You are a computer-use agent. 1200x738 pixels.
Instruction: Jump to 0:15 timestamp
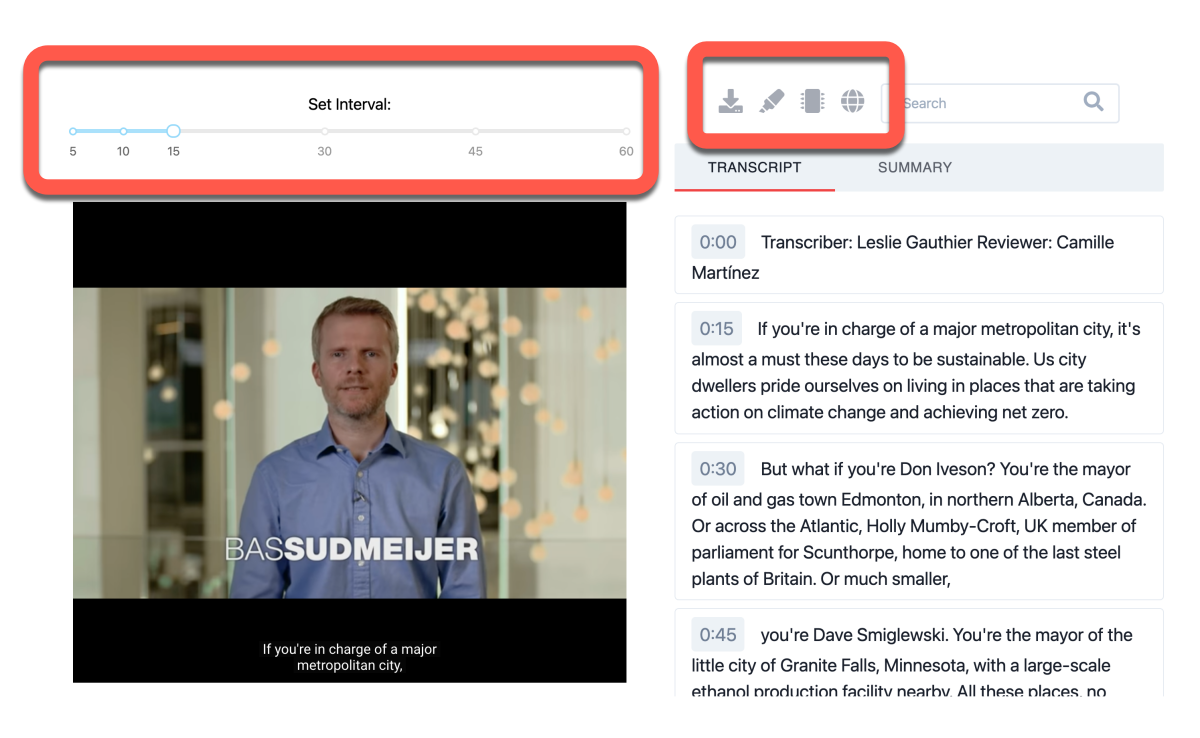pyautogui.click(x=717, y=329)
